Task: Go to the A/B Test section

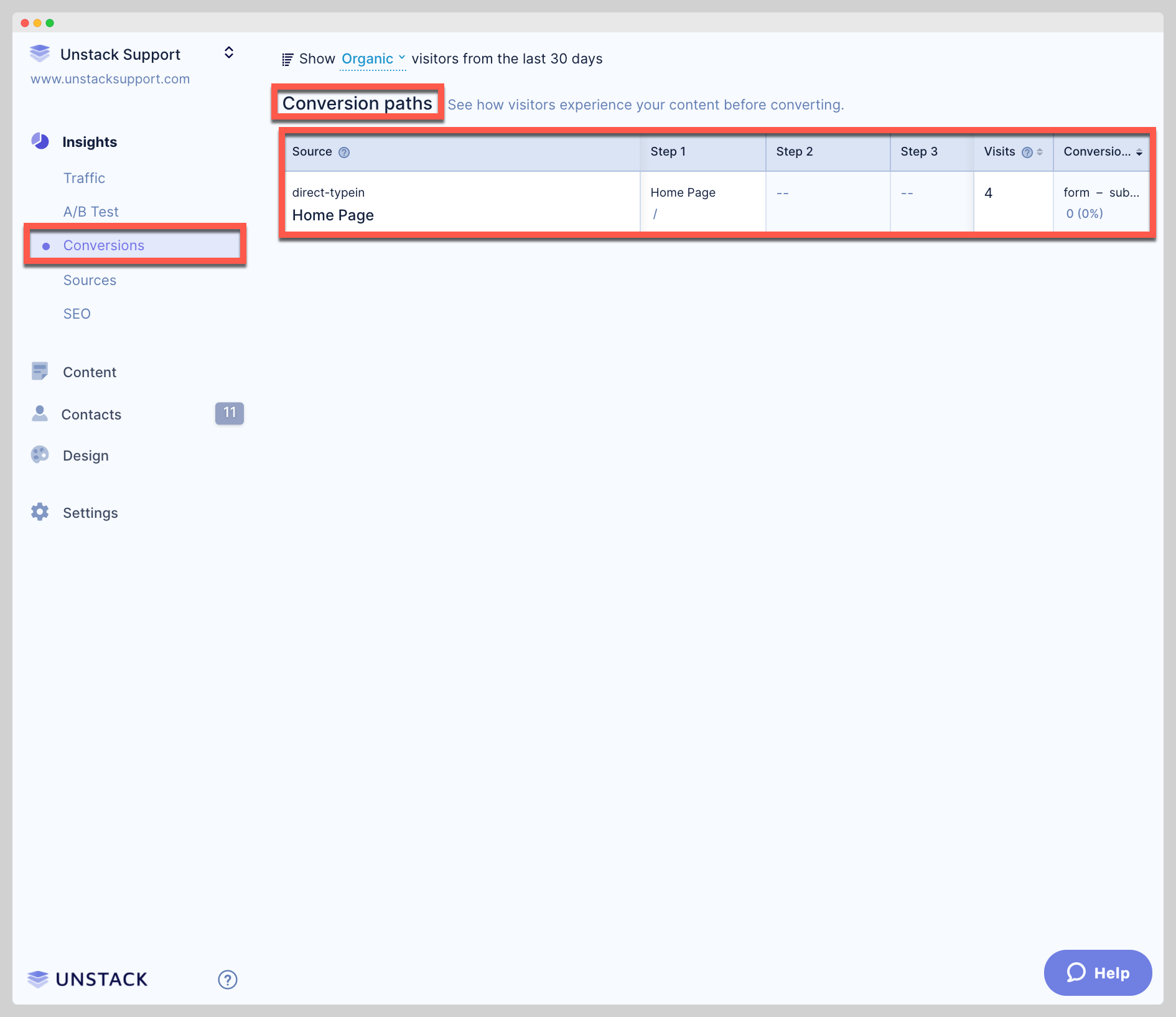Action: coord(91,212)
